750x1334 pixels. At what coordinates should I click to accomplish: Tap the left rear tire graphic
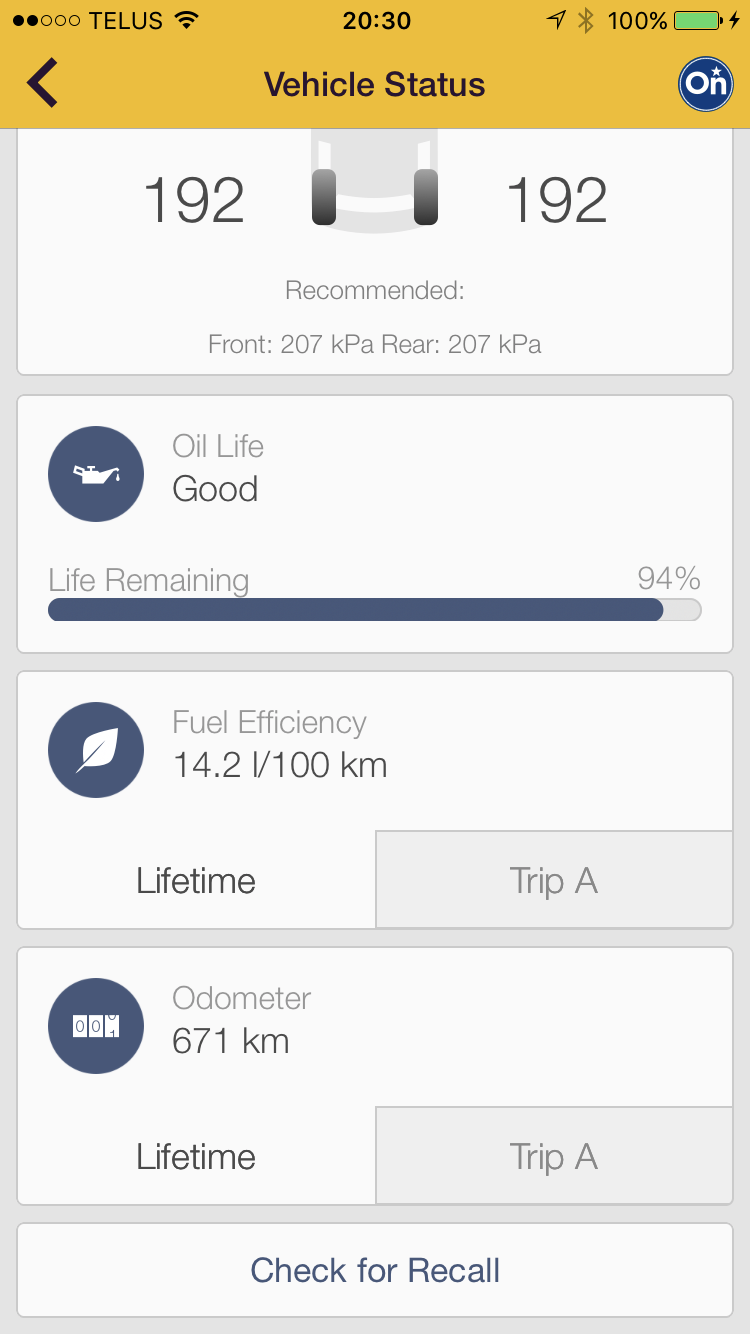tap(324, 197)
